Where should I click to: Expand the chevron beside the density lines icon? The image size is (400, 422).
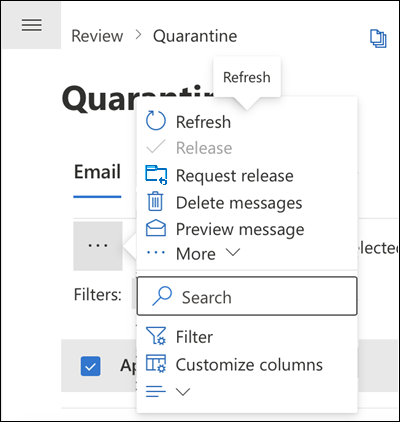(x=183, y=392)
